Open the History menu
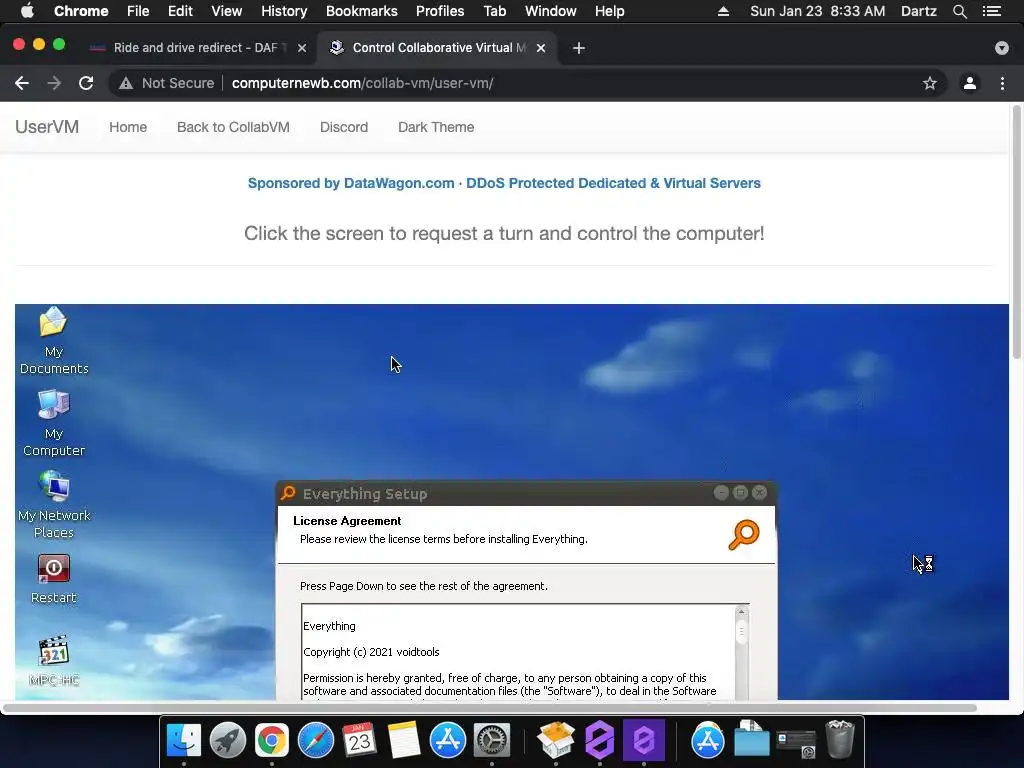The width and height of the screenshot is (1024, 768). click(x=284, y=11)
